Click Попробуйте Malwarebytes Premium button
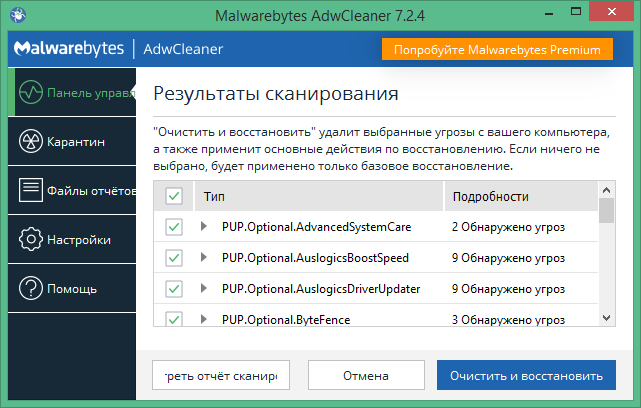The height and width of the screenshot is (408, 641). (497, 49)
